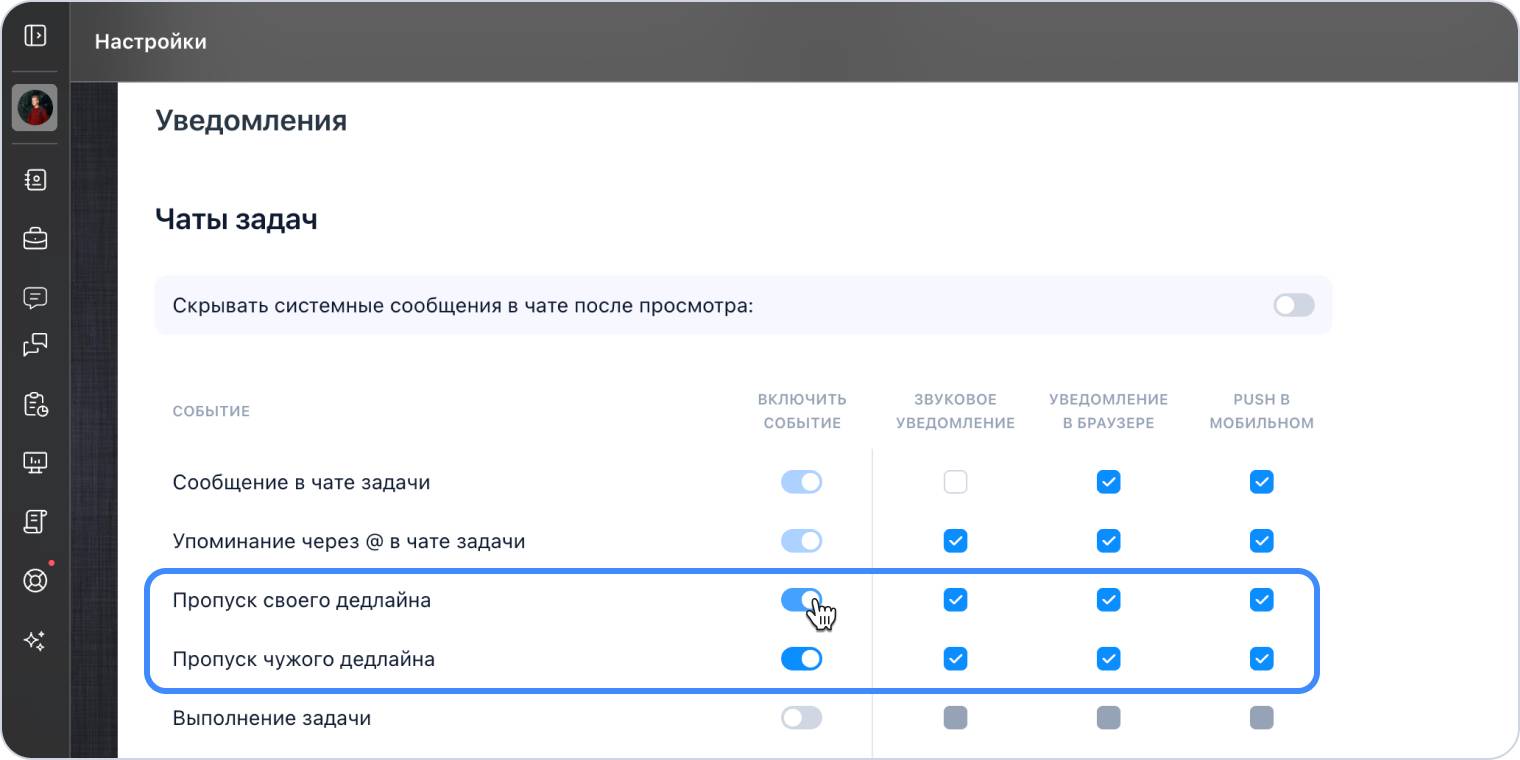1520x760 pixels.
Task: Open the monitor chart reports icon
Action: pos(35,463)
